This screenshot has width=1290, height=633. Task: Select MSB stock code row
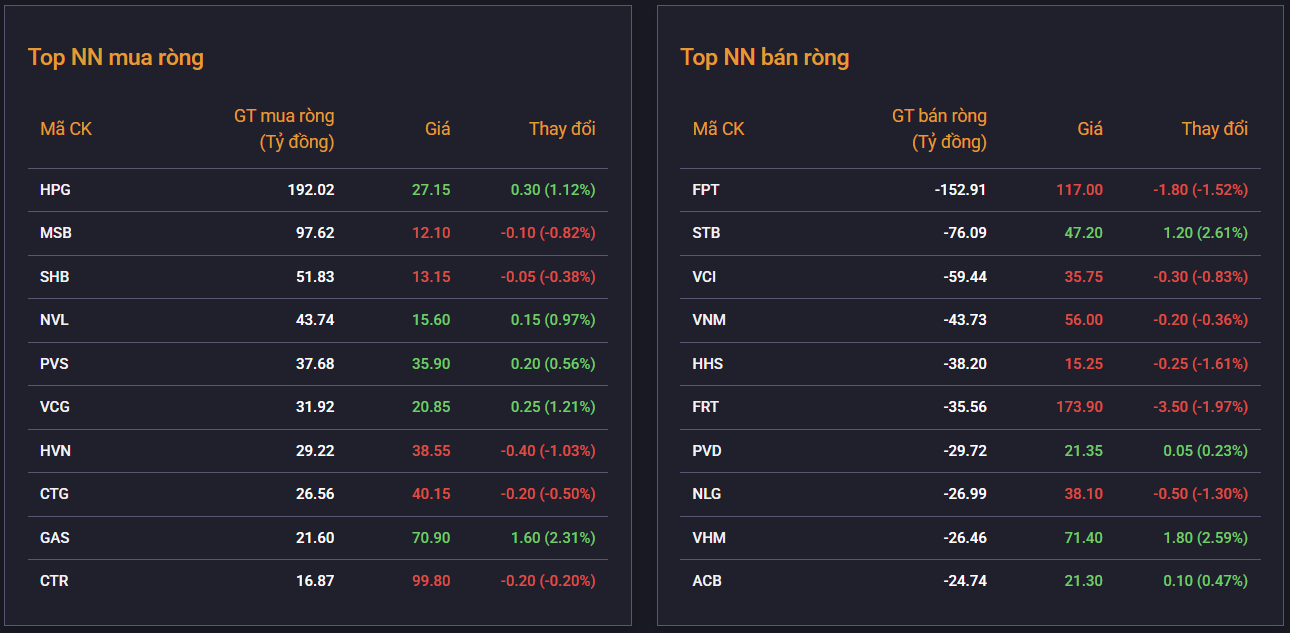[318, 233]
